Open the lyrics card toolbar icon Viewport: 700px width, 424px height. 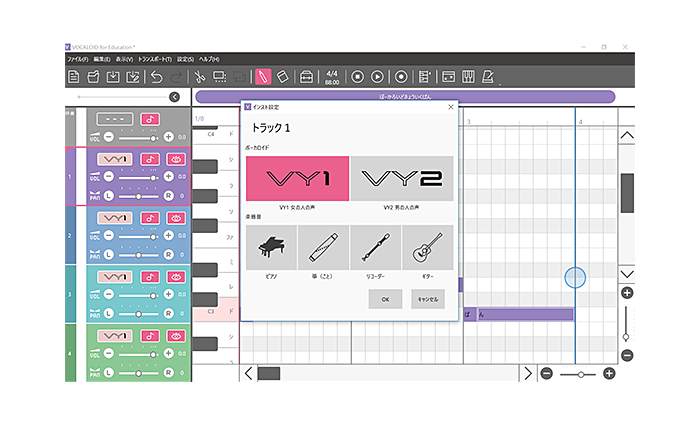tap(448, 77)
